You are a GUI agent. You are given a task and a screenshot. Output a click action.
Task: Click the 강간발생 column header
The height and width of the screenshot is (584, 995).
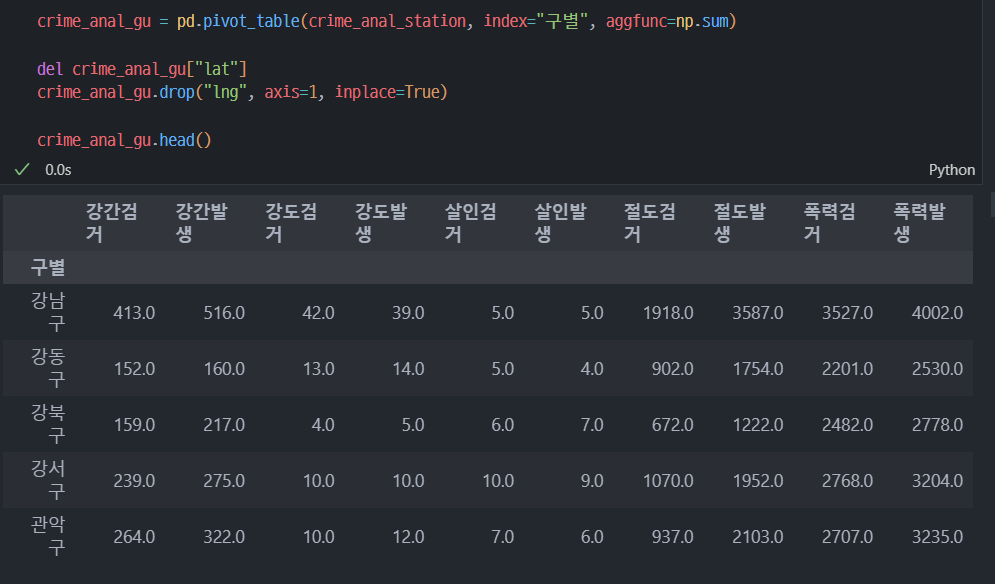(x=201, y=223)
